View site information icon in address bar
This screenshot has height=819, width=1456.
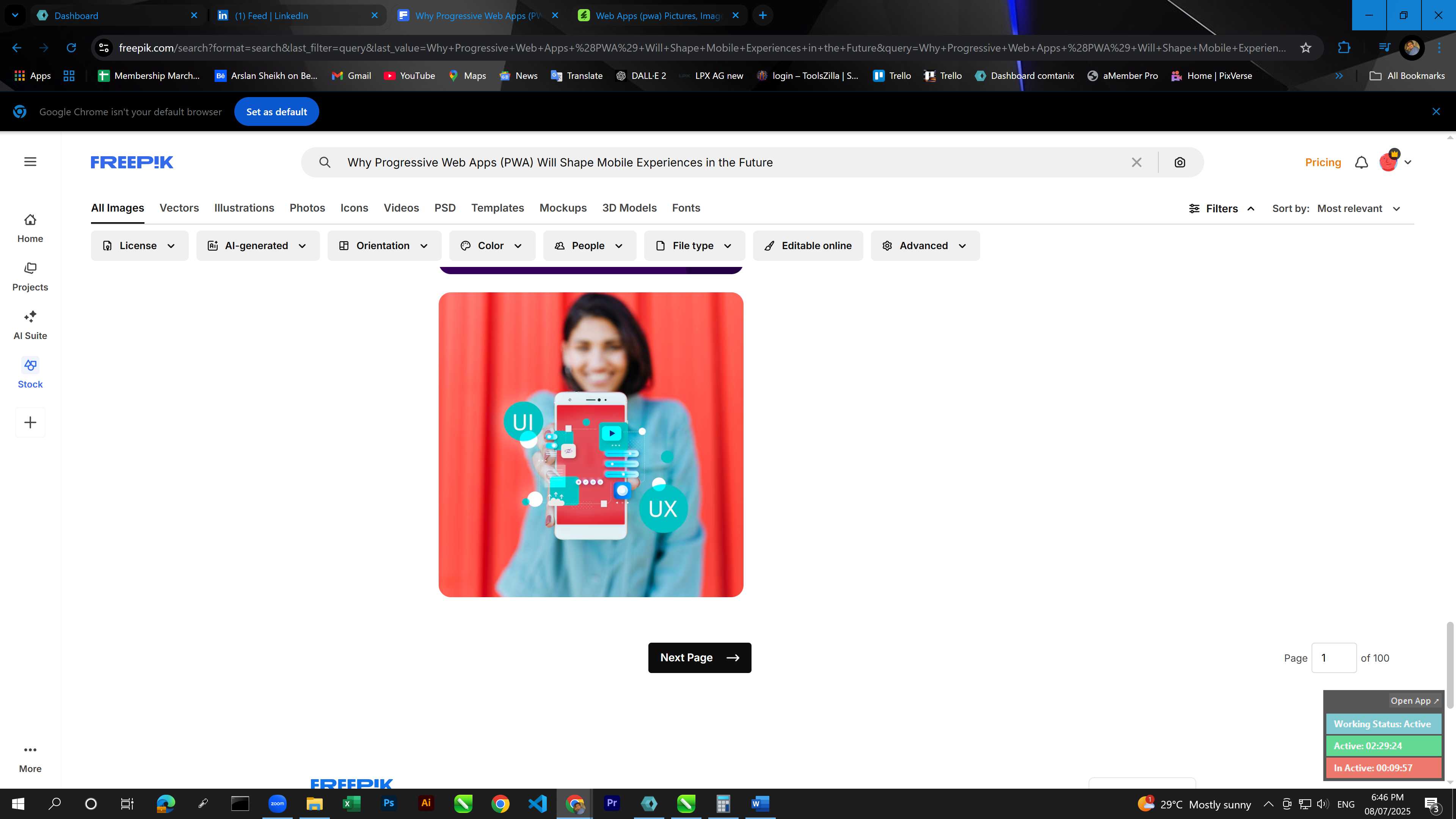click(104, 48)
